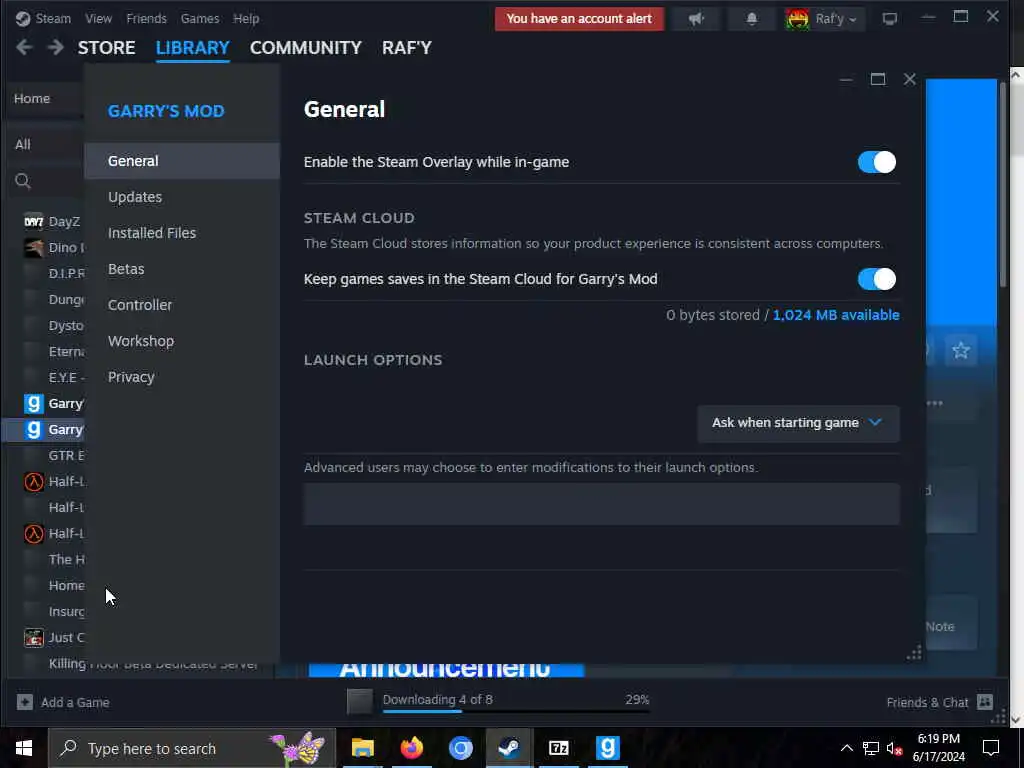Open Friends & Chat icon

(985, 702)
